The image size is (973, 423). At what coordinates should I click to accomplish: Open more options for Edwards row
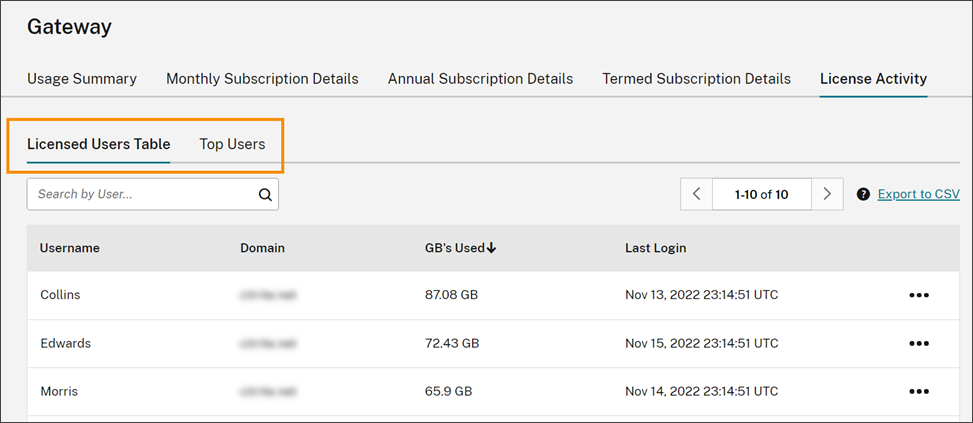(919, 344)
